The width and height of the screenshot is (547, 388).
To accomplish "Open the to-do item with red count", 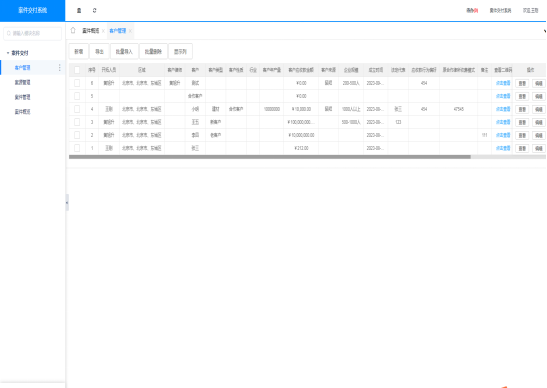I will pyautogui.click(x=472, y=10).
